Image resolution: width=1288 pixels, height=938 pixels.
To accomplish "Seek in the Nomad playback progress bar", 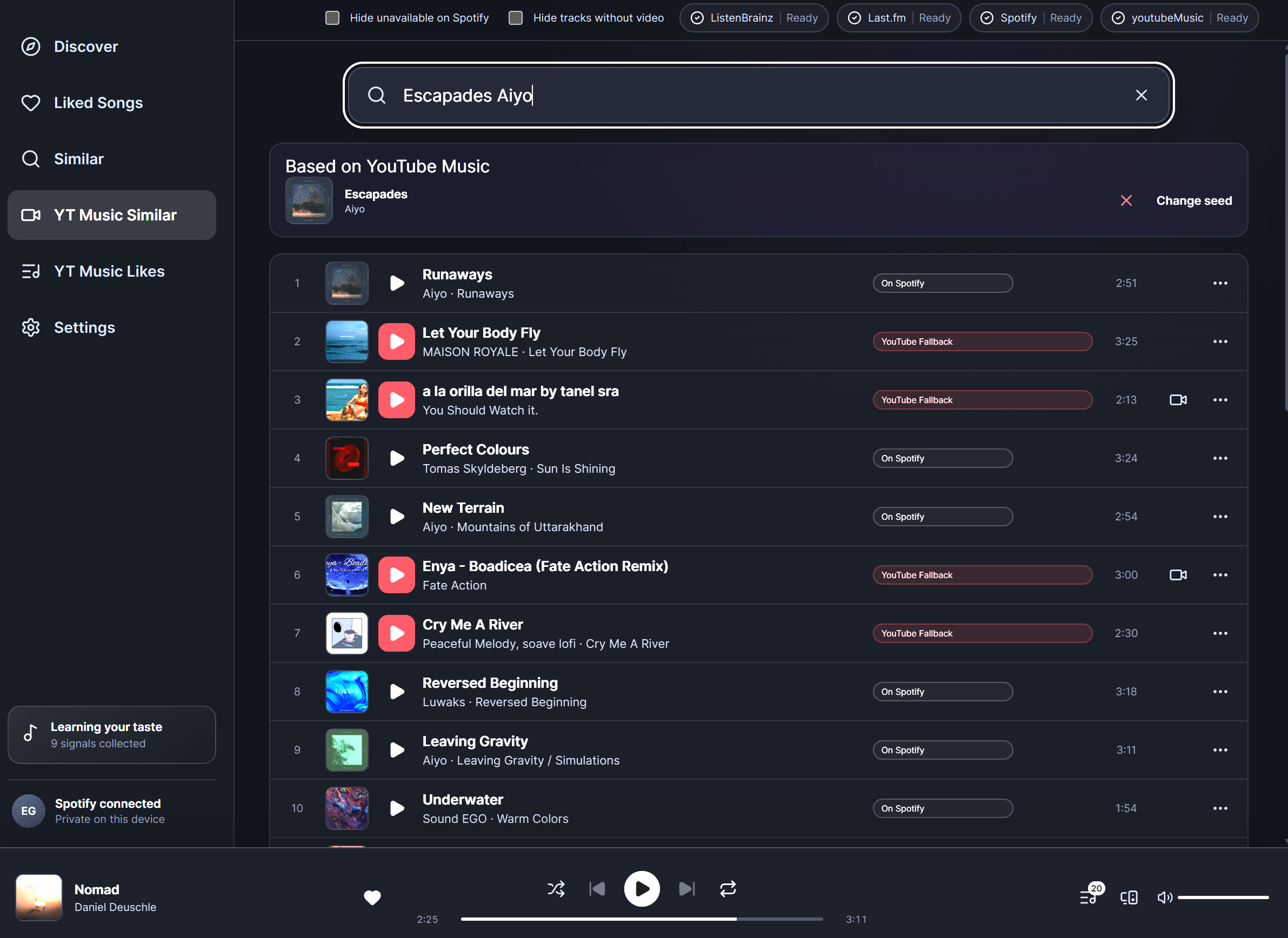I will tap(642, 919).
